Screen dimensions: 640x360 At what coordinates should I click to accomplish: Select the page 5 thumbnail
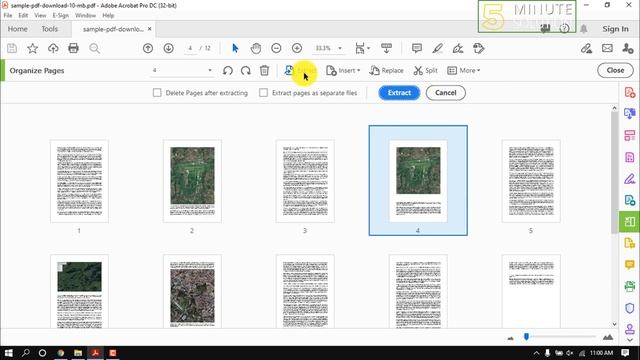point(531,181)
